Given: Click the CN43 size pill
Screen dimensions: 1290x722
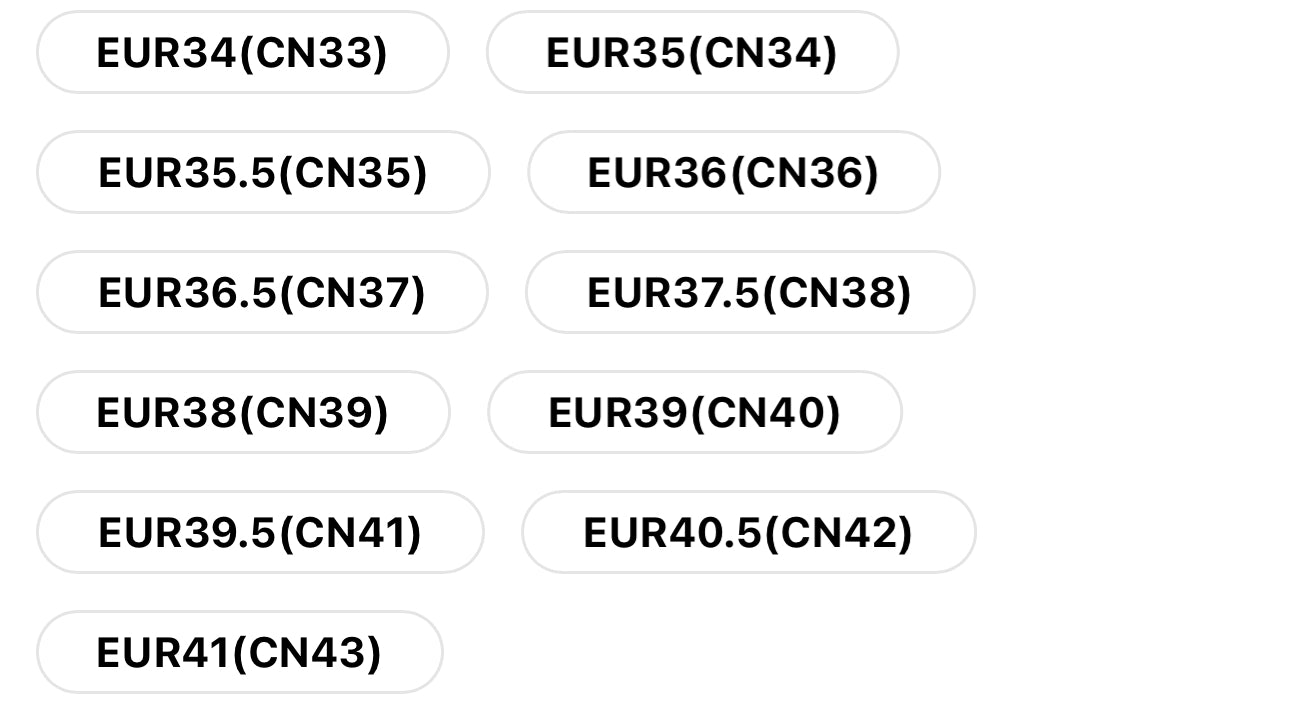Looking at the screenshot, I should pos(240,652).
